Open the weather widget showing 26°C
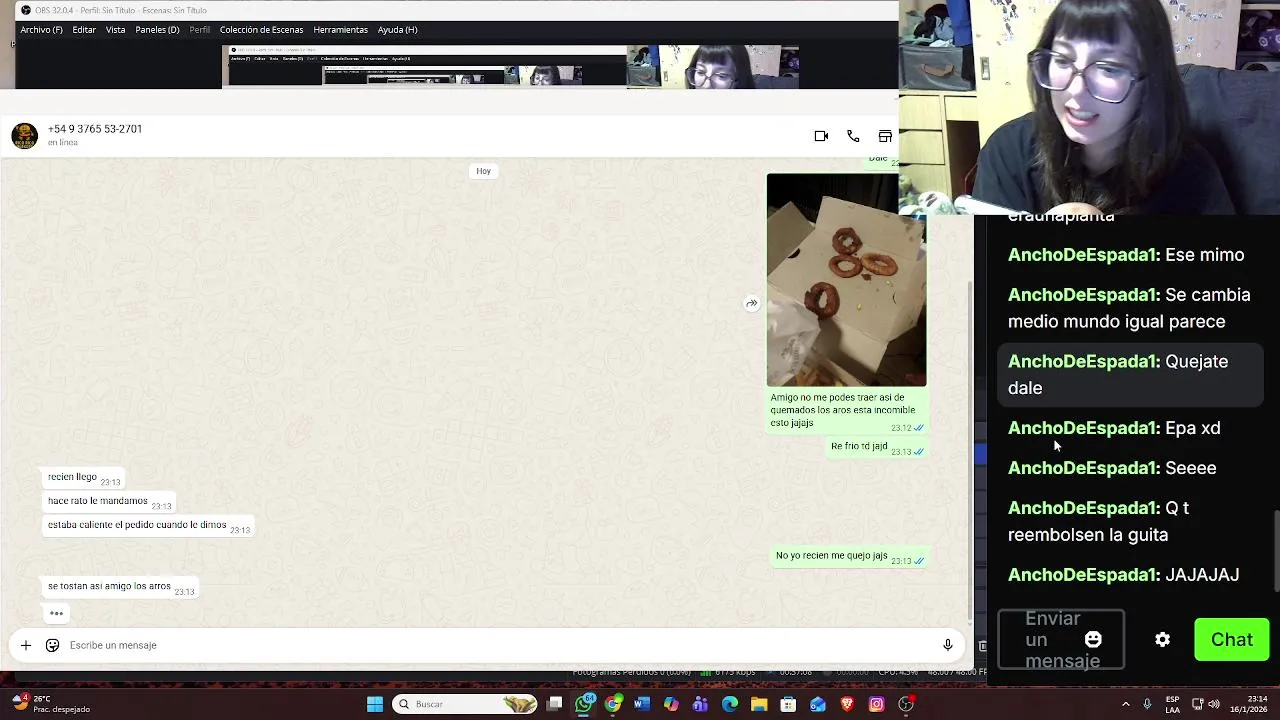The height and width of the screenshot is (720, 1280). [x=50, y=704]
